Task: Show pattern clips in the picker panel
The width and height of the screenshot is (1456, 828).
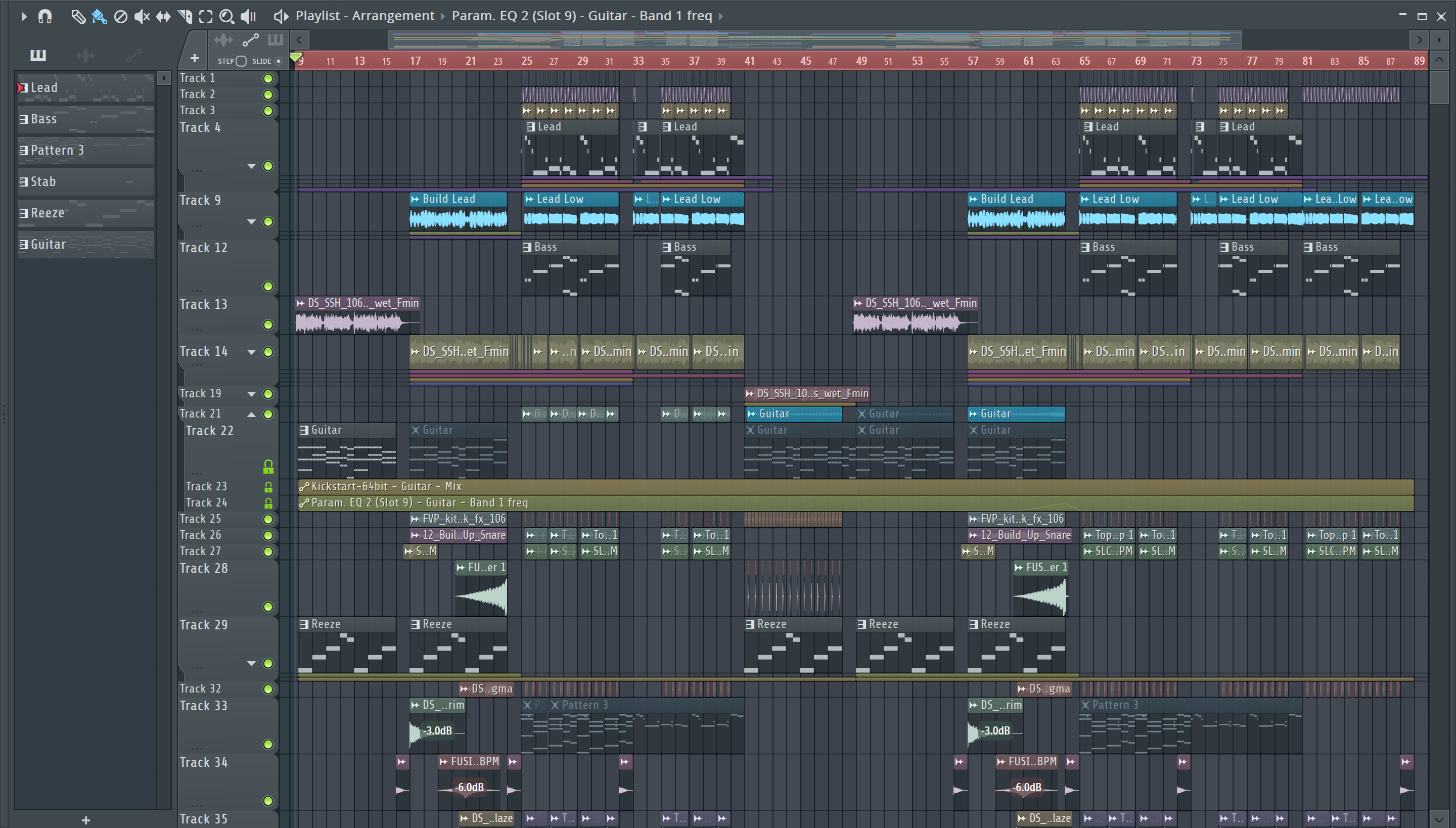Action: point(38,55)
